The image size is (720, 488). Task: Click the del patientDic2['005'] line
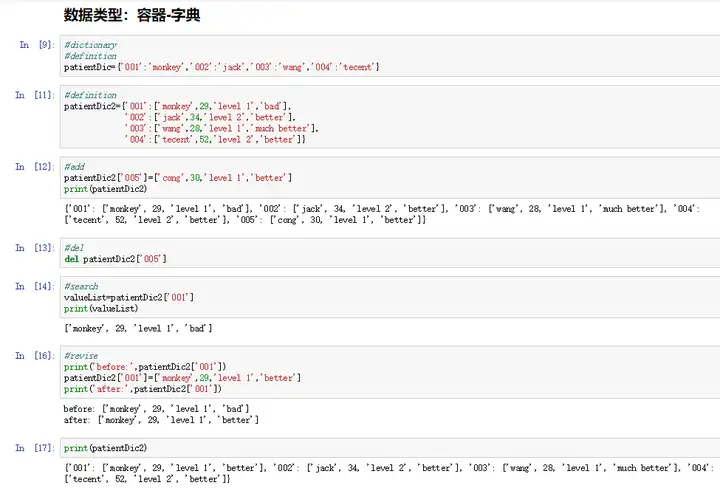115,259
